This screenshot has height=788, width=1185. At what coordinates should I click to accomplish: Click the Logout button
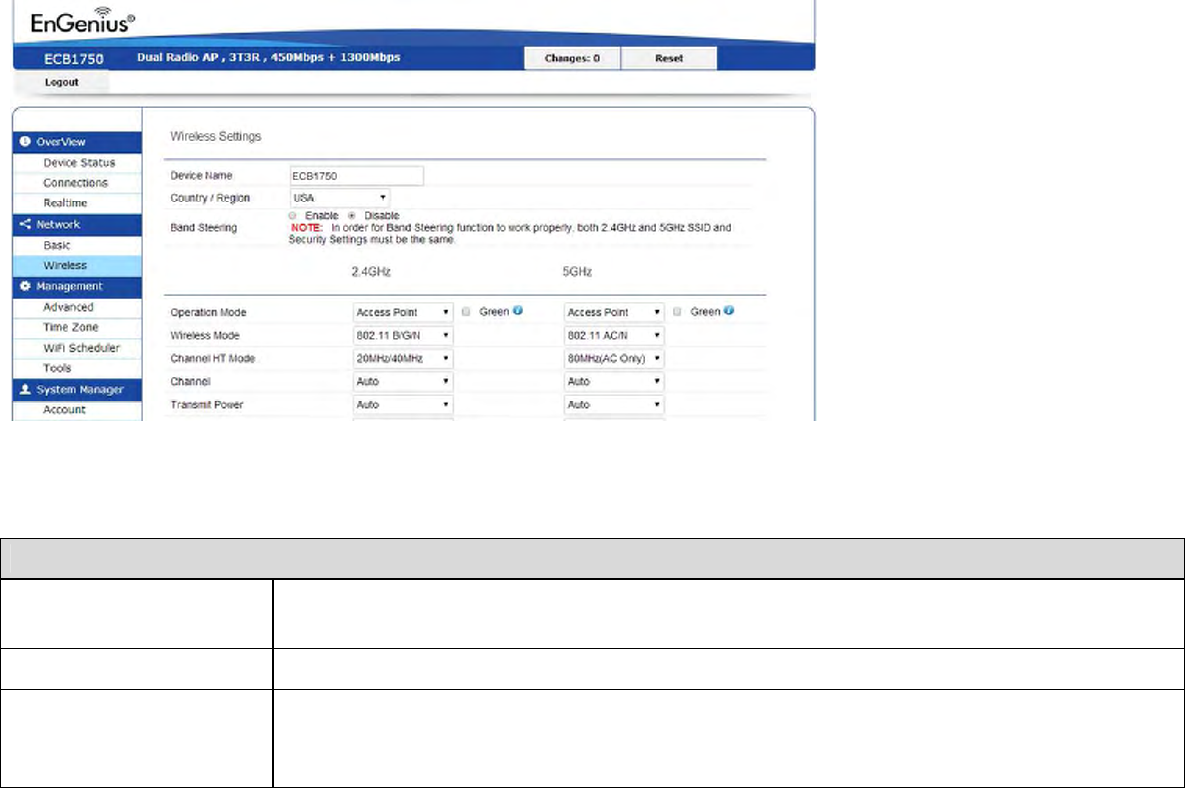tap(61, 82)
